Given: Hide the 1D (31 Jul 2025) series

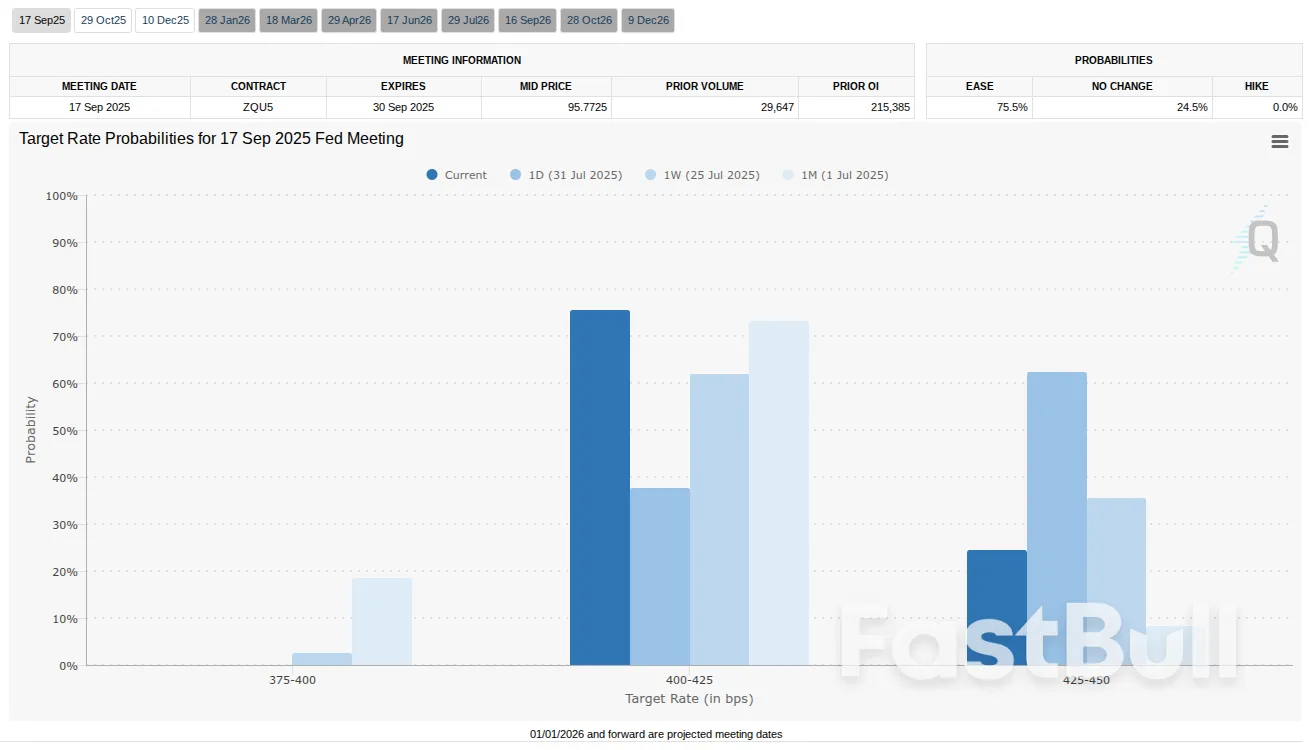Looking at the screenshot, I should pyautogui.click(x=566, y=175).
